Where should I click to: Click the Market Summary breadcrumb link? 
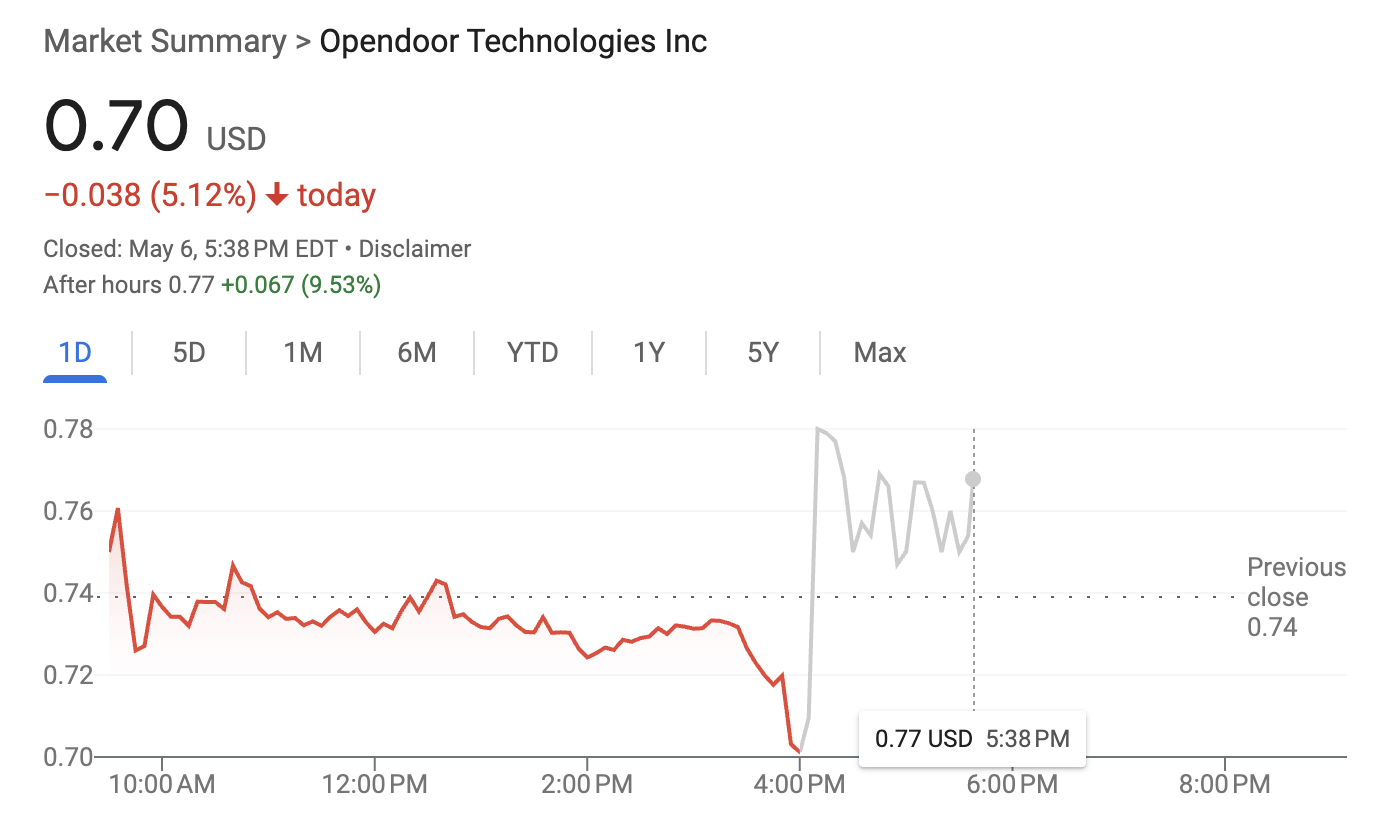[x=165, y=42]
